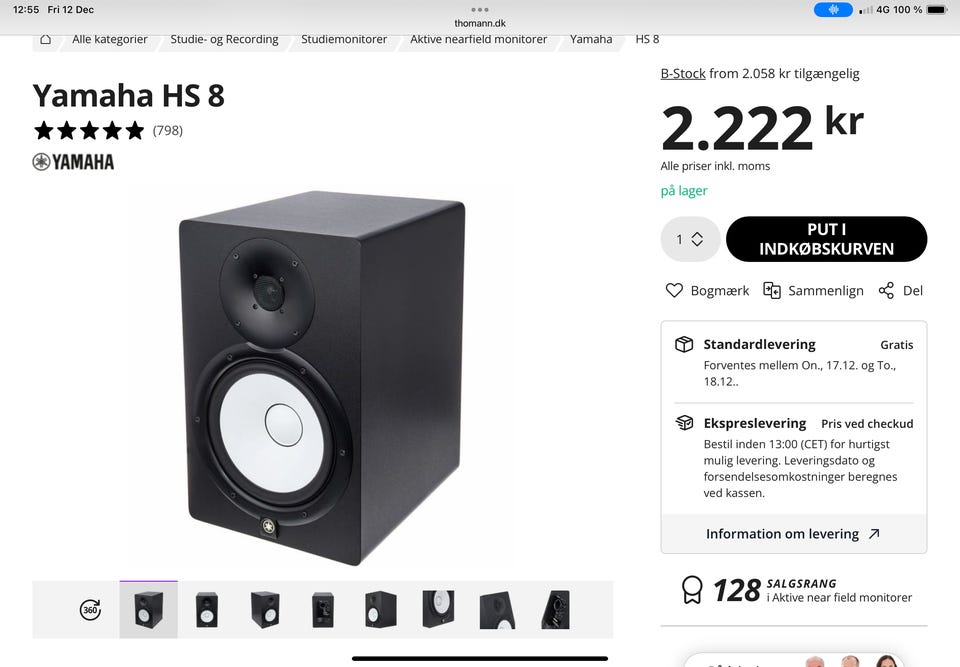Open the 798 reviews count
Image resolution: width=960 pixels, height=667 pixels.
click(x=168, y=130)
